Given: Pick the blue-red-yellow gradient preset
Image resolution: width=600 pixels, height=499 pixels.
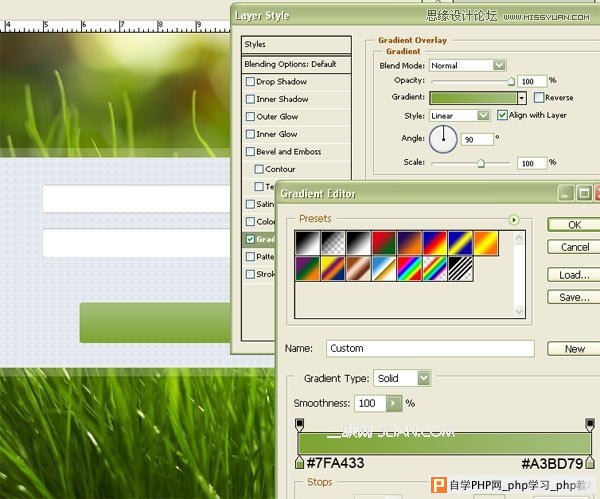Looking at the screenshot, I should 435,243.
